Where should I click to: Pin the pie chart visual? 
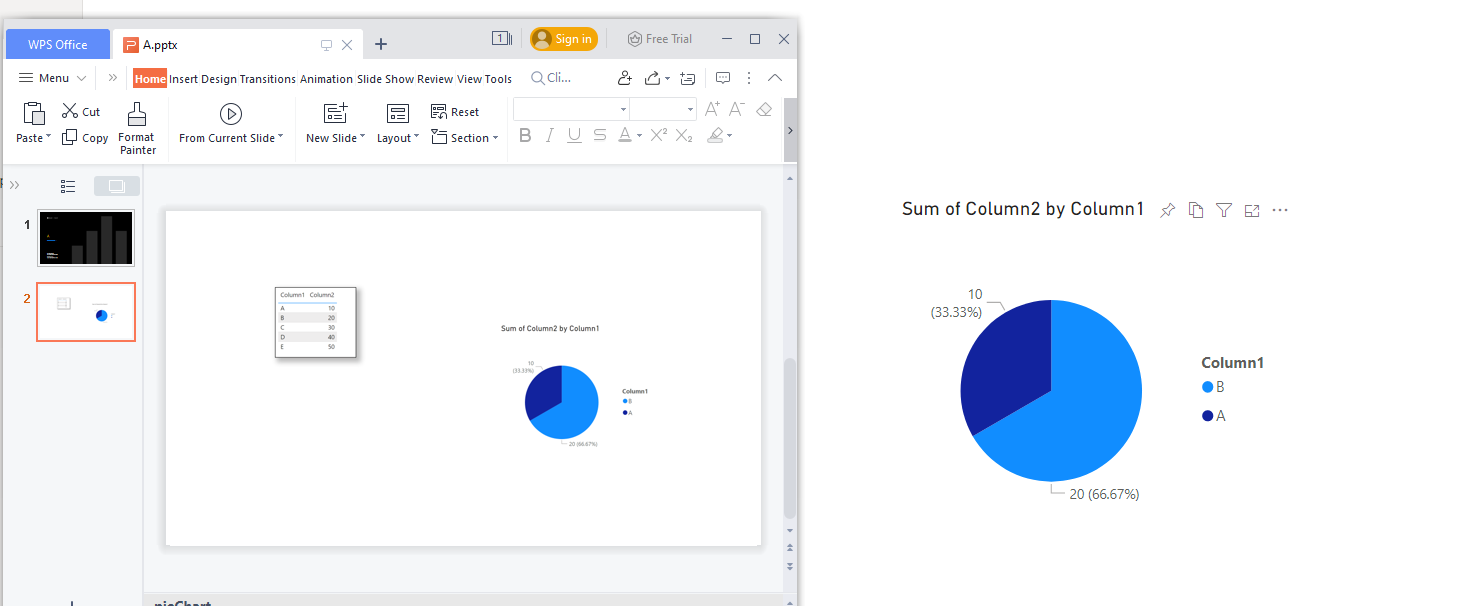1168,210
